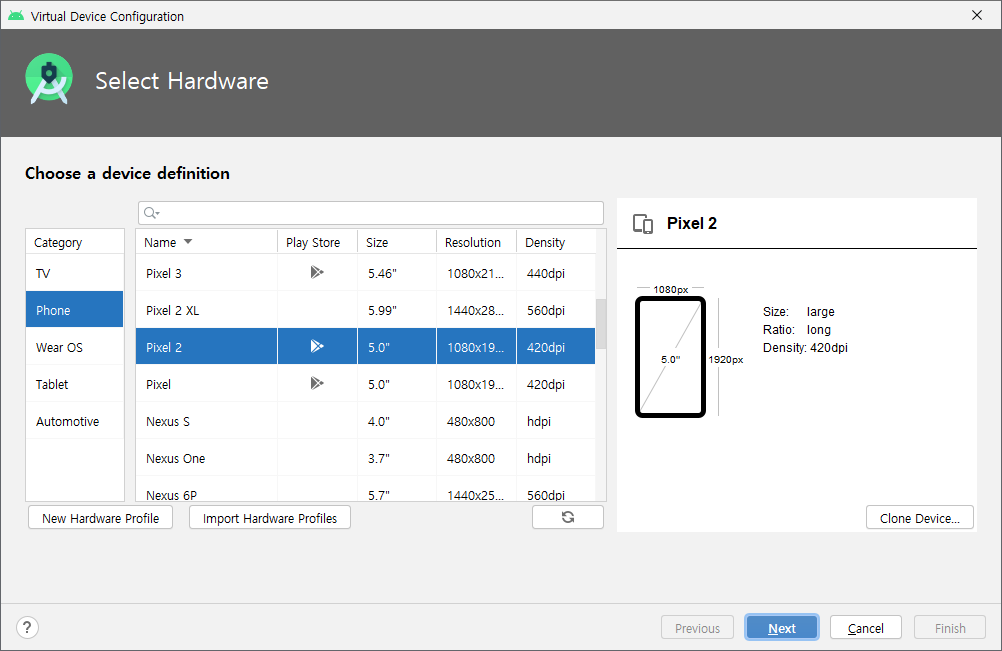Click the phone outline preview diagram
The image size is (1002, 651).
point(670,356)
